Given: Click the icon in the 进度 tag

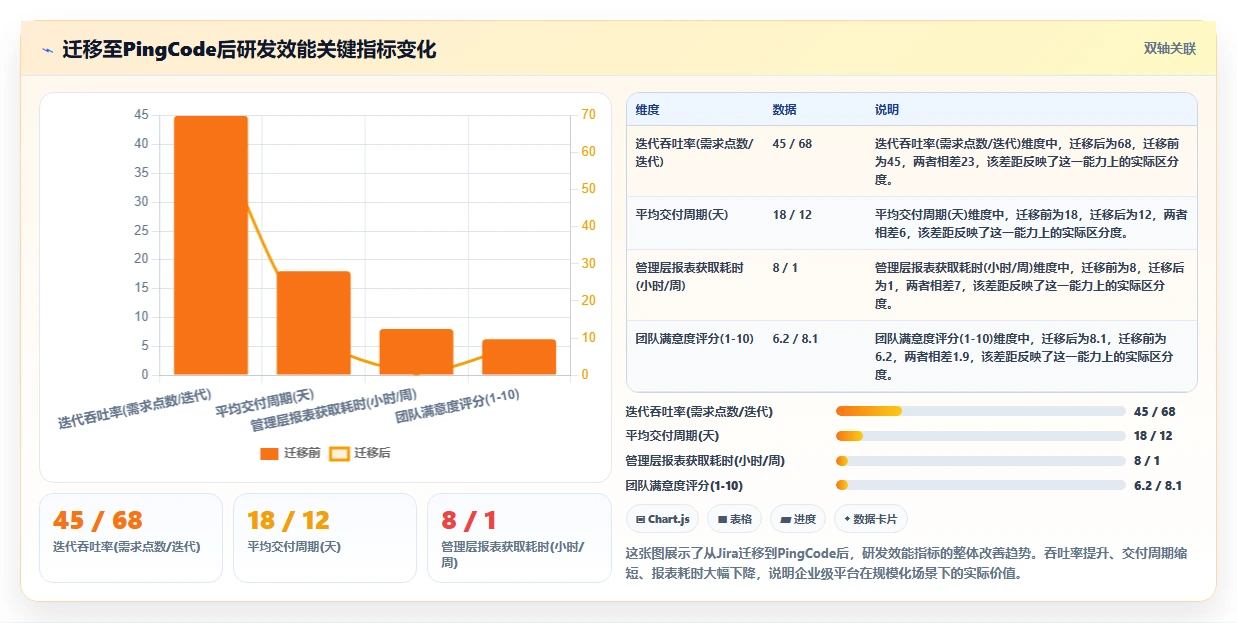Looking at the screenshot, I should [785, 520].
